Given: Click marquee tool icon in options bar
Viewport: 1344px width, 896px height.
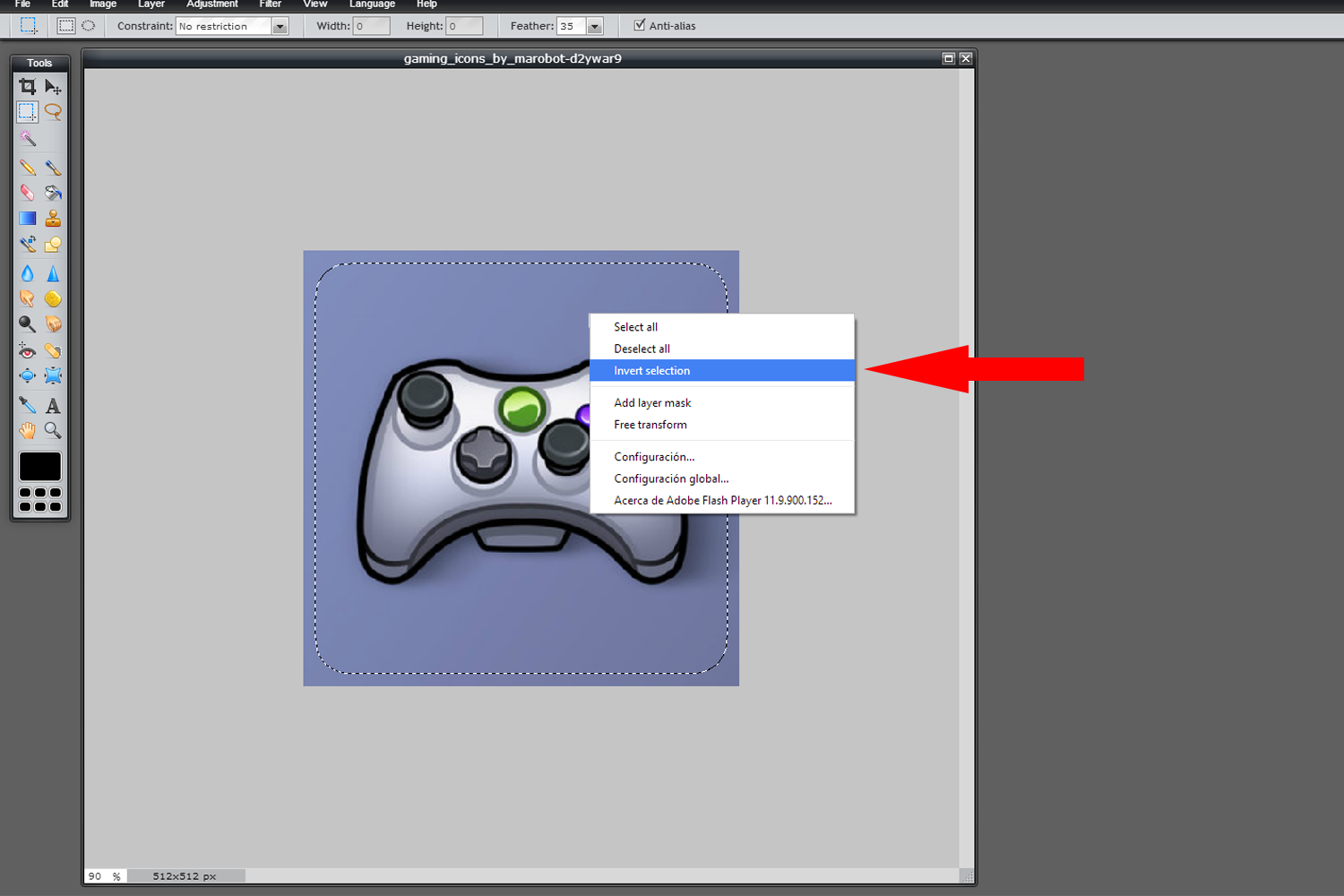Looking at the screenshot, I should (29, 26).
